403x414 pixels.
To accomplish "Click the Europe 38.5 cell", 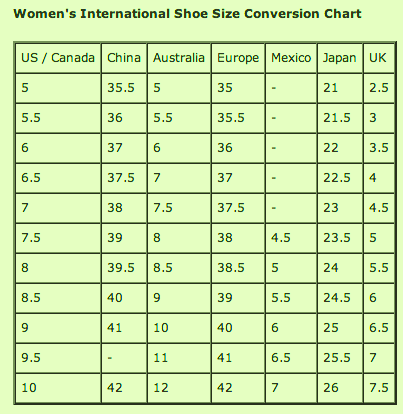I will click(238, 268).
